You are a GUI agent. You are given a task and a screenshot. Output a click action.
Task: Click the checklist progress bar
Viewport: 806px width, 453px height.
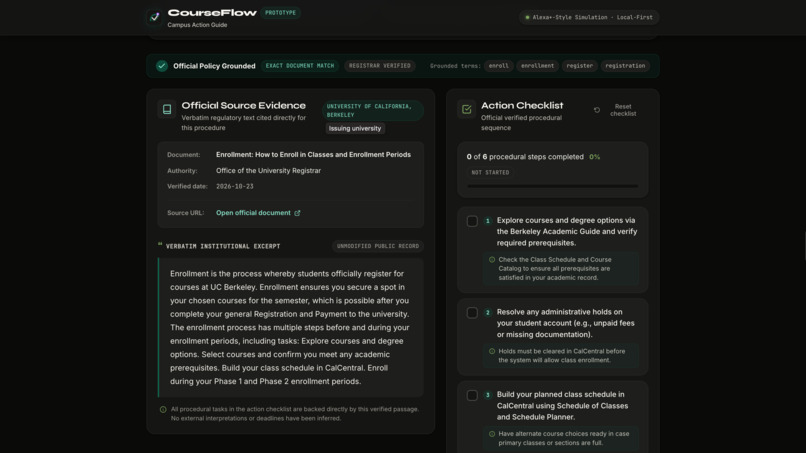click(x=553, y=186)
